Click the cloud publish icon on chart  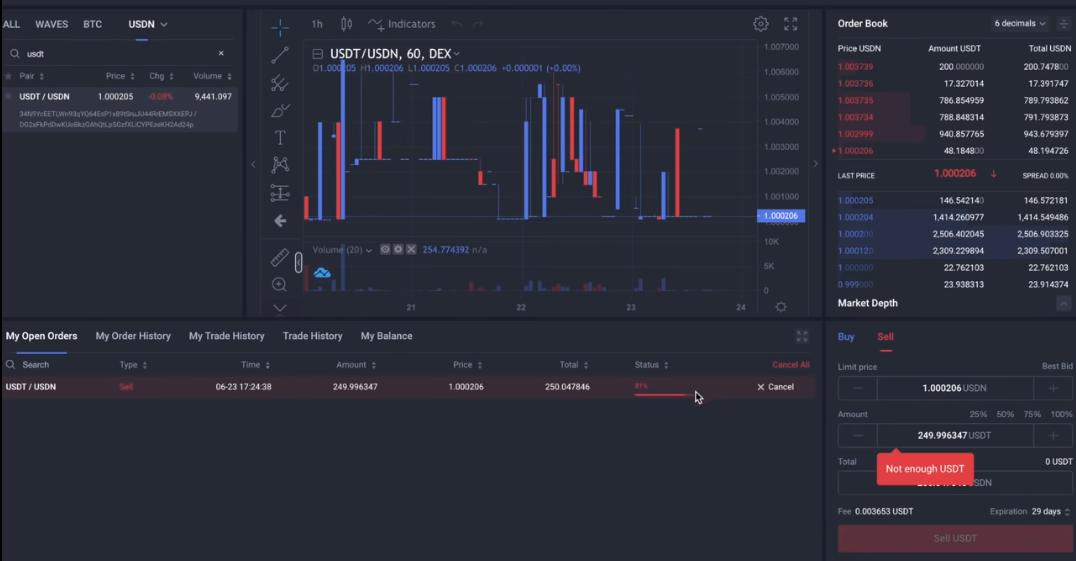coord(322,273)
